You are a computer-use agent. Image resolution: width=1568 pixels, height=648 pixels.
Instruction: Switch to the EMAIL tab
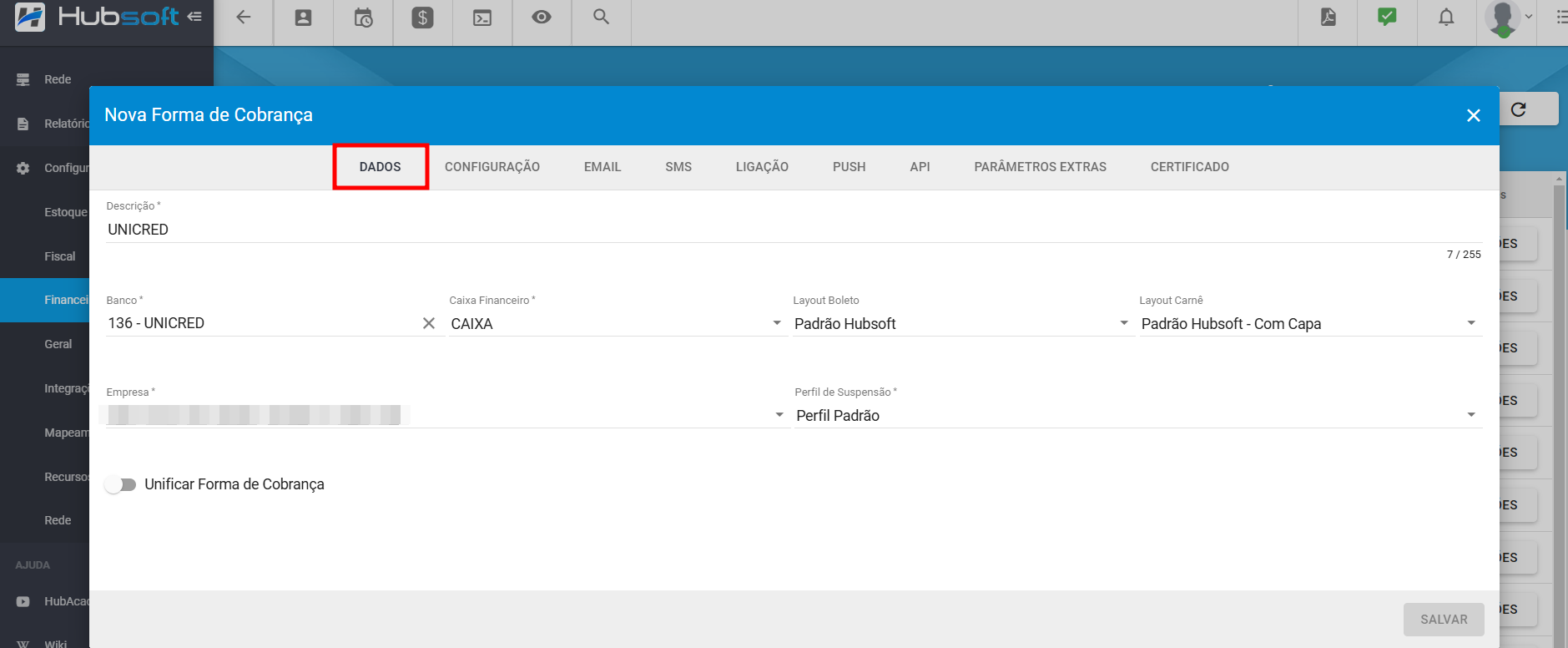click(x=602, y=167)
